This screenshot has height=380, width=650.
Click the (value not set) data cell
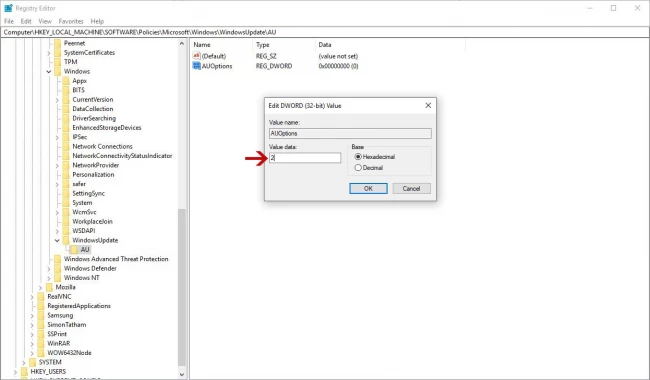point(338,56)
